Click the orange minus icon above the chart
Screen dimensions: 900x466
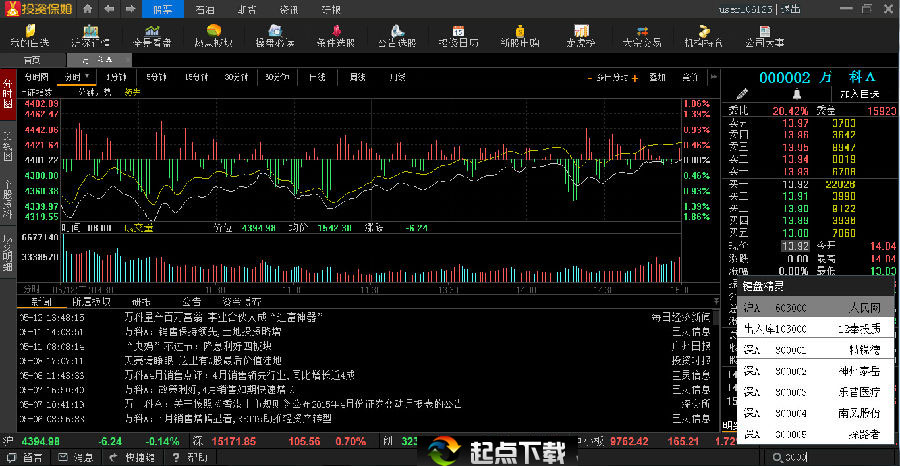pos(589,78)
